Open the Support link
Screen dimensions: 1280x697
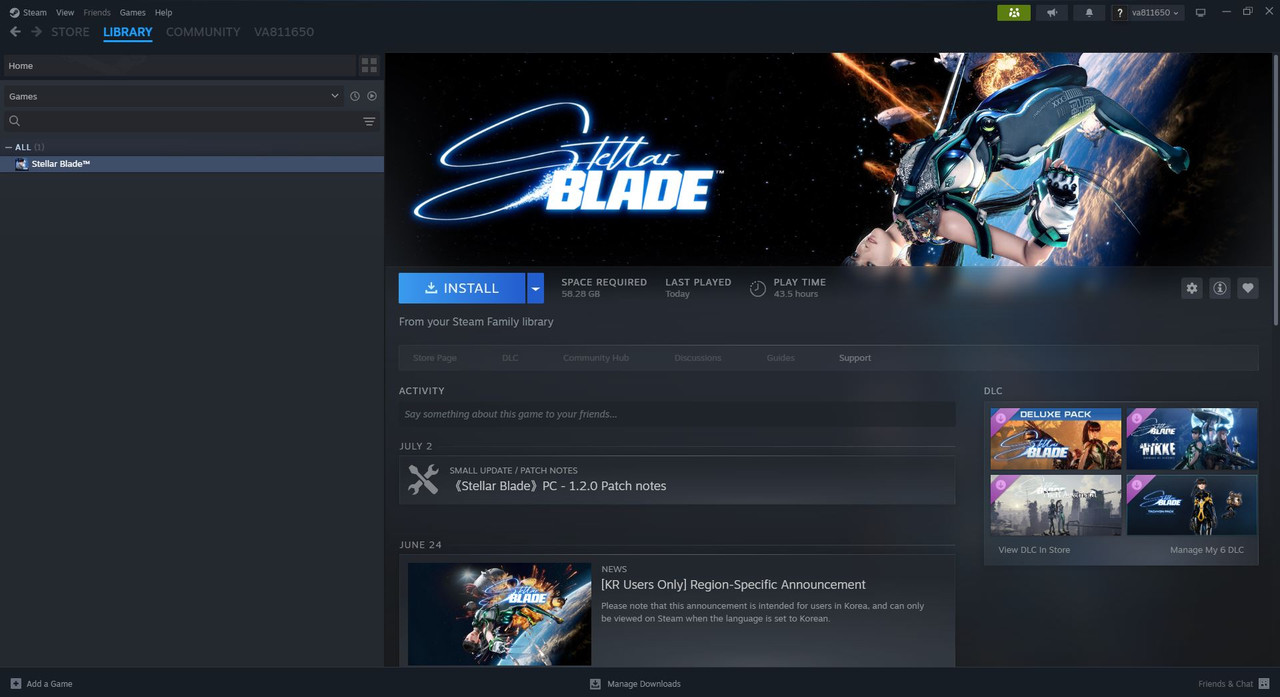click(855, 358)
